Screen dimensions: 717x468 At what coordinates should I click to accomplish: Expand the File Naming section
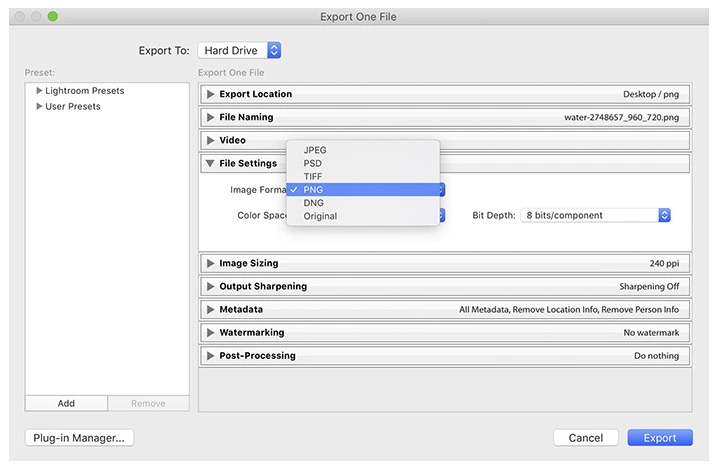point(210,118)
